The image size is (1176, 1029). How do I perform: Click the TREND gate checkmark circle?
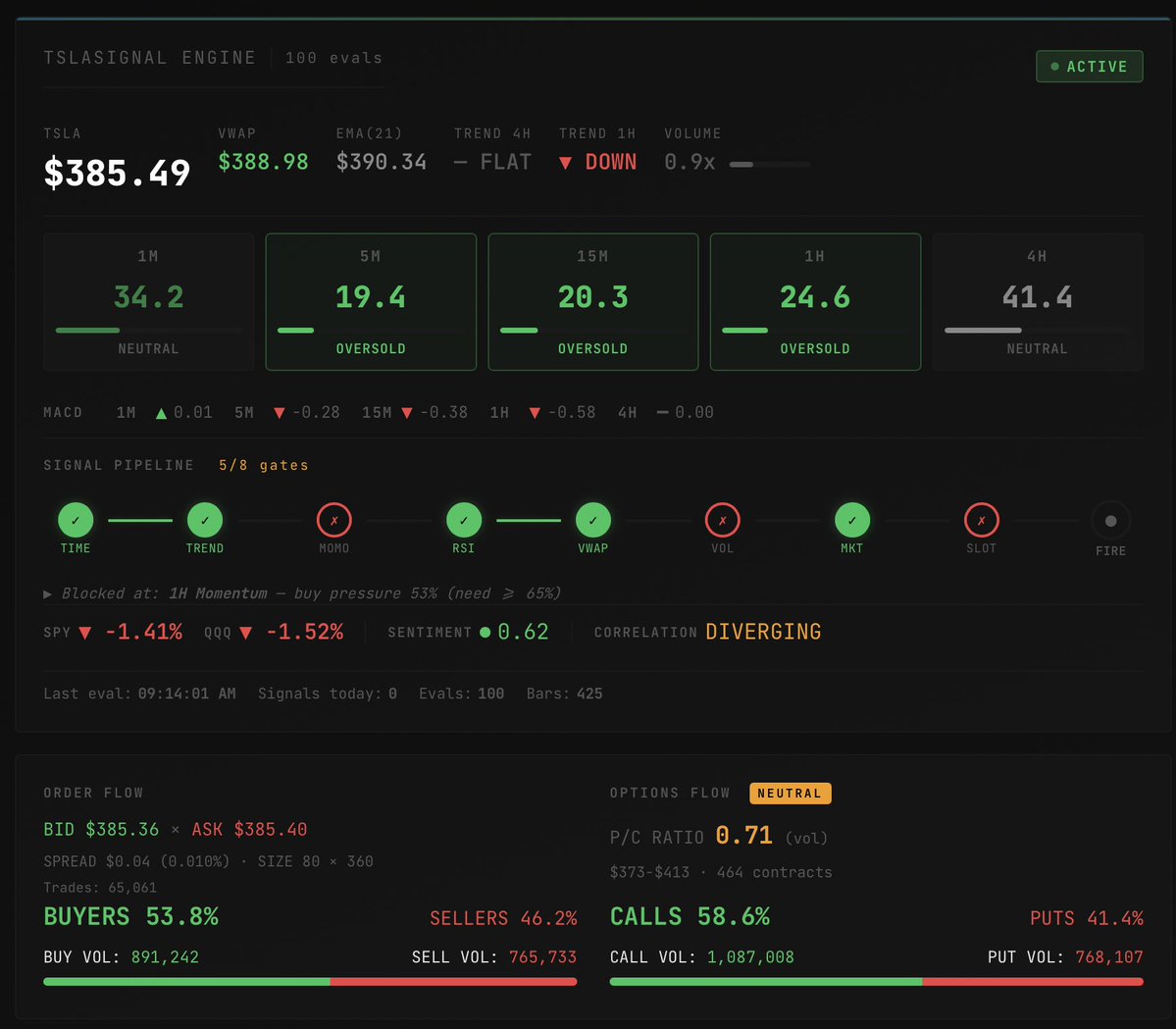(x=205, y=520)
